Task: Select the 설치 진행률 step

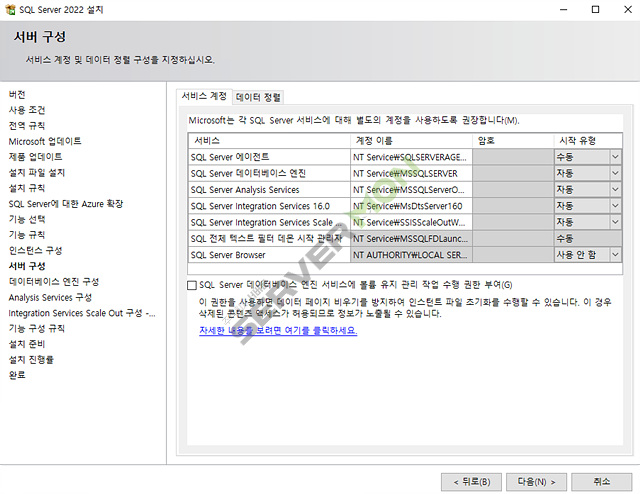Action: tap(31, 360)
